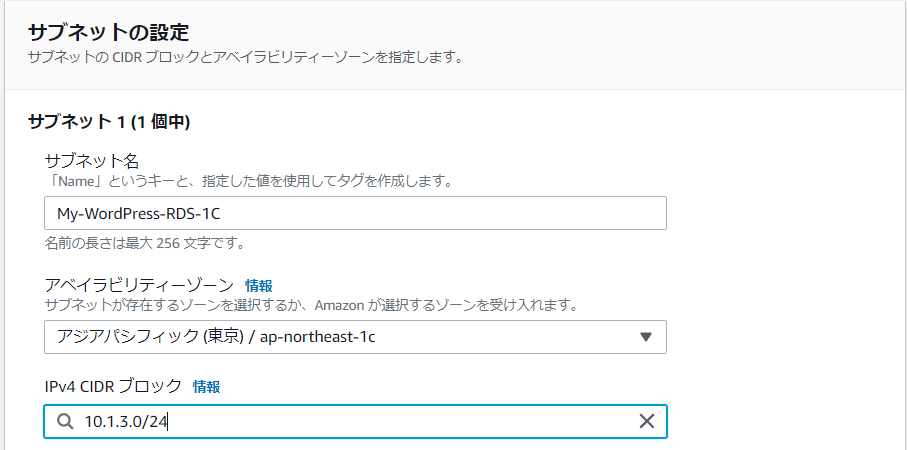Focus the サブネット名 input field
Image resolution: width=907 pixels, height=450 pixels.
[x=355, y=213]
